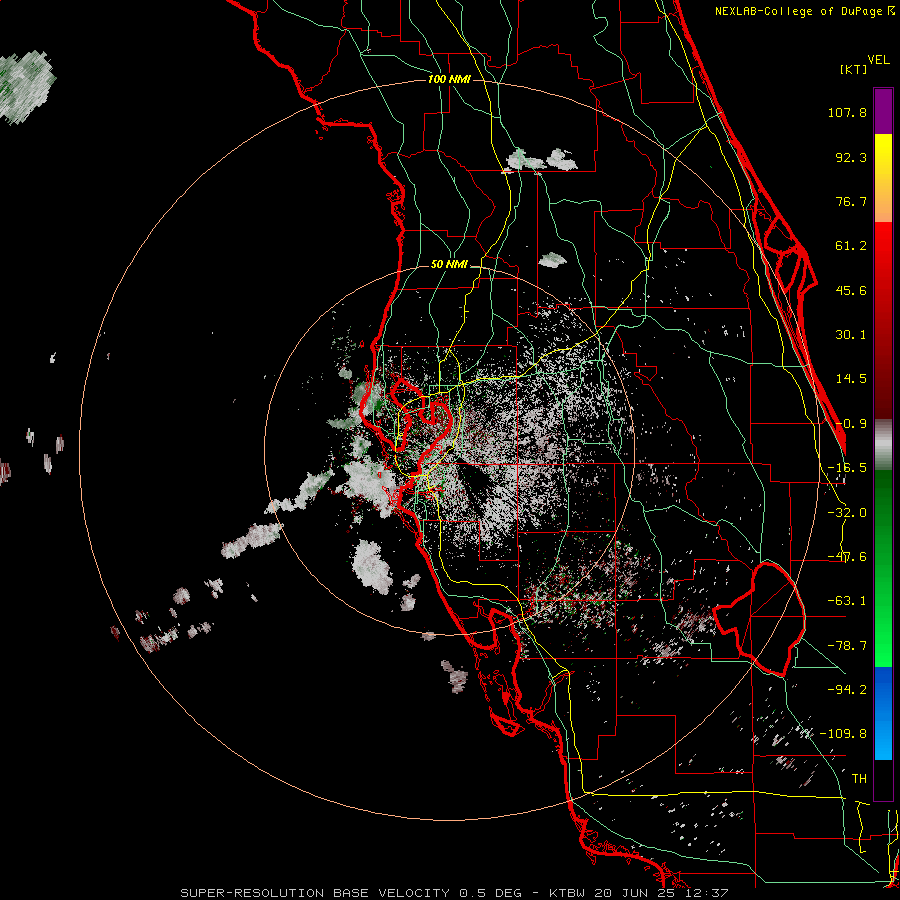Screen dimensions: 900x900
Task: Select the -63.1 velocity scale value
Action: (x=847, y=601)
